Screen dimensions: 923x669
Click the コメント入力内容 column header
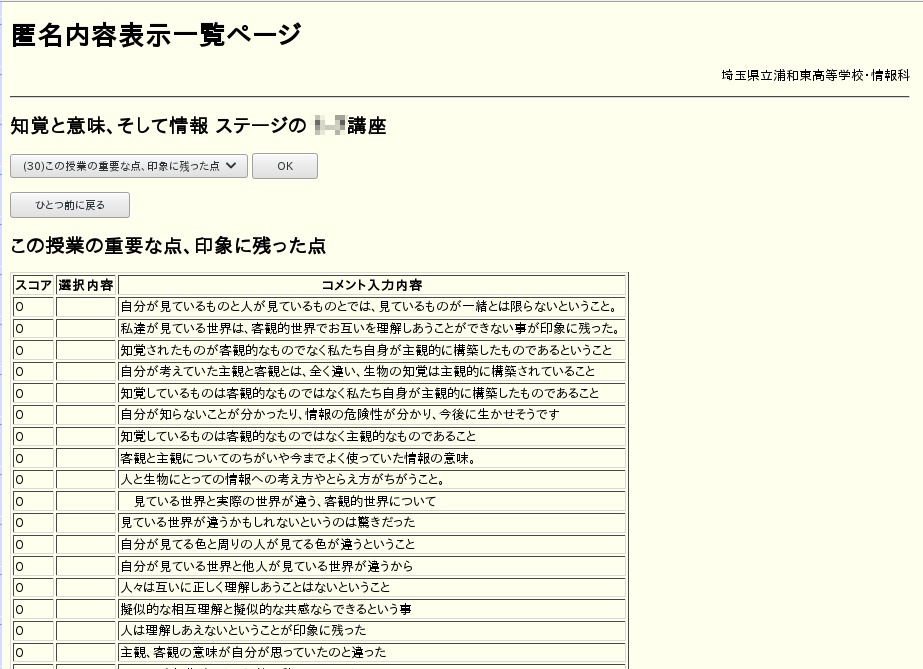coord(372,285)
